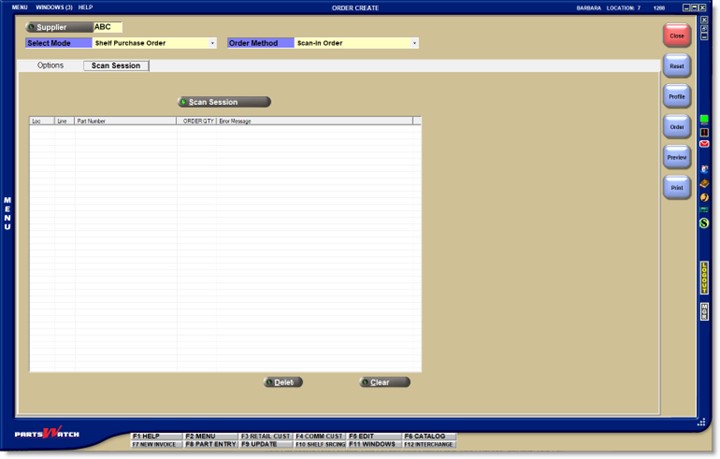Select the Scan Session tab
720x459 pixels.
[x=116, y=65]
